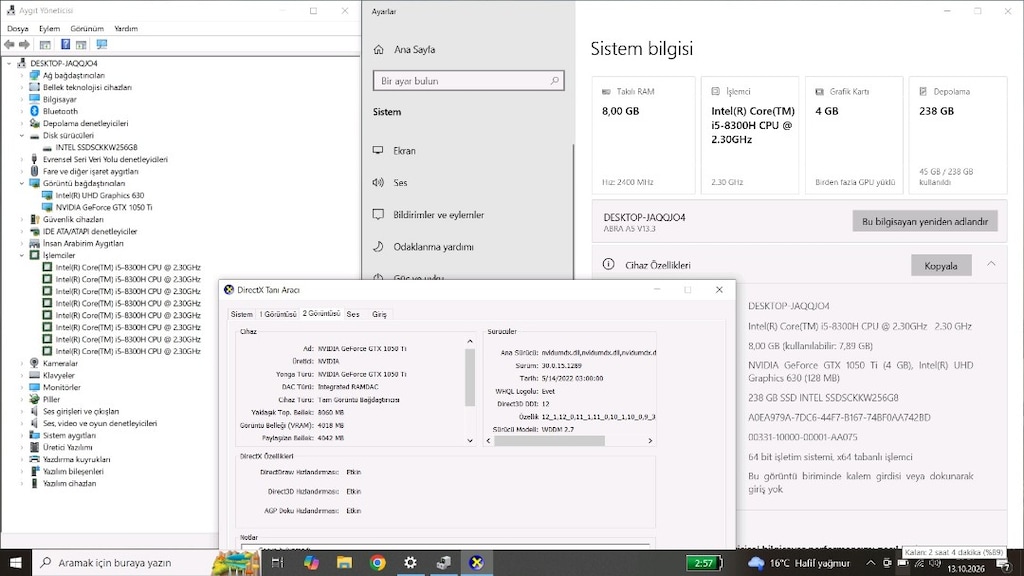Select NVIDIA GeForce GTX 1050 Ti in Device Manager tree
Screen dimensions: 1024x576
click(x=103, y=207)
